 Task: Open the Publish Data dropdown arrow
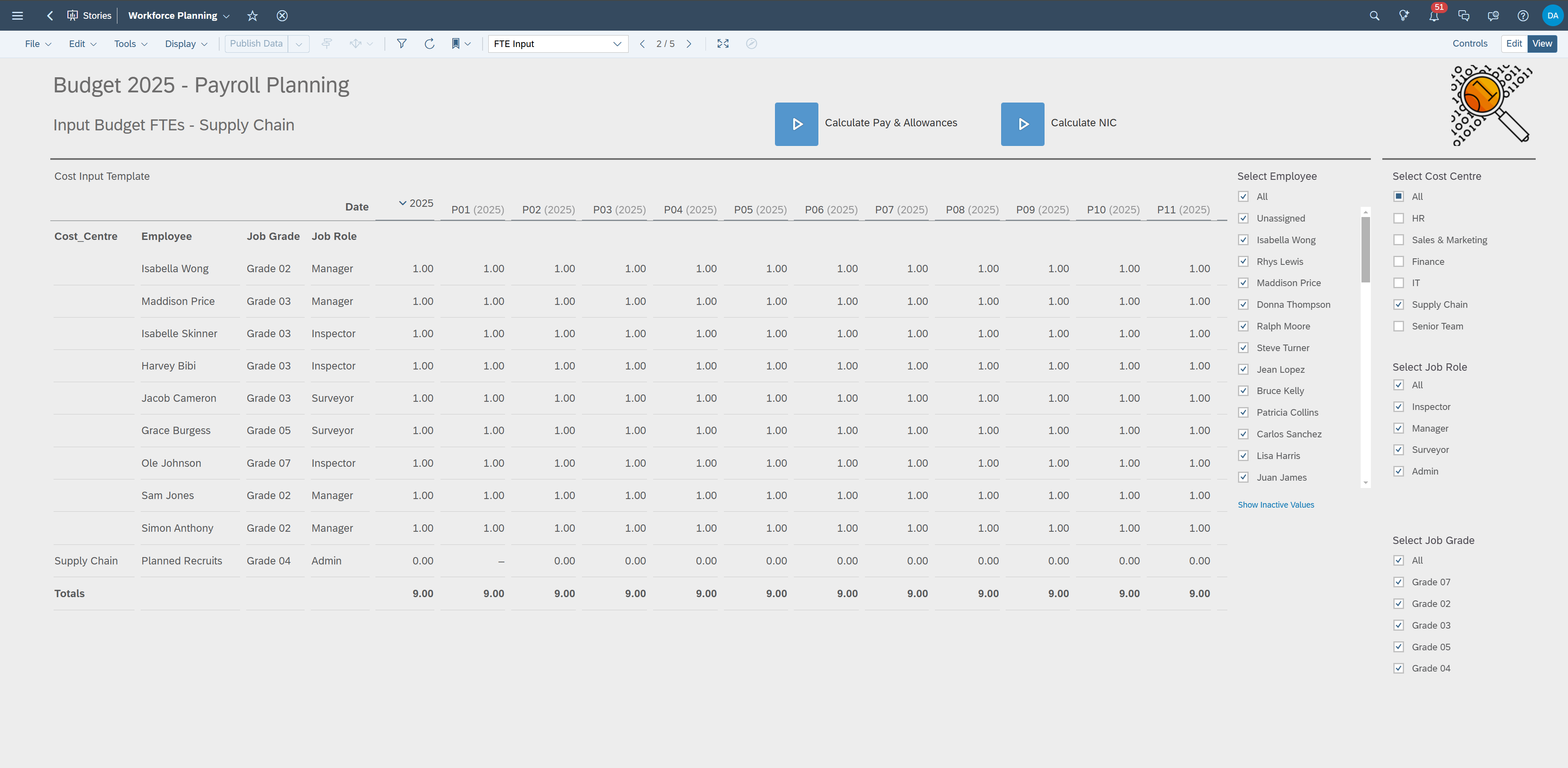[x=299, y=44]
